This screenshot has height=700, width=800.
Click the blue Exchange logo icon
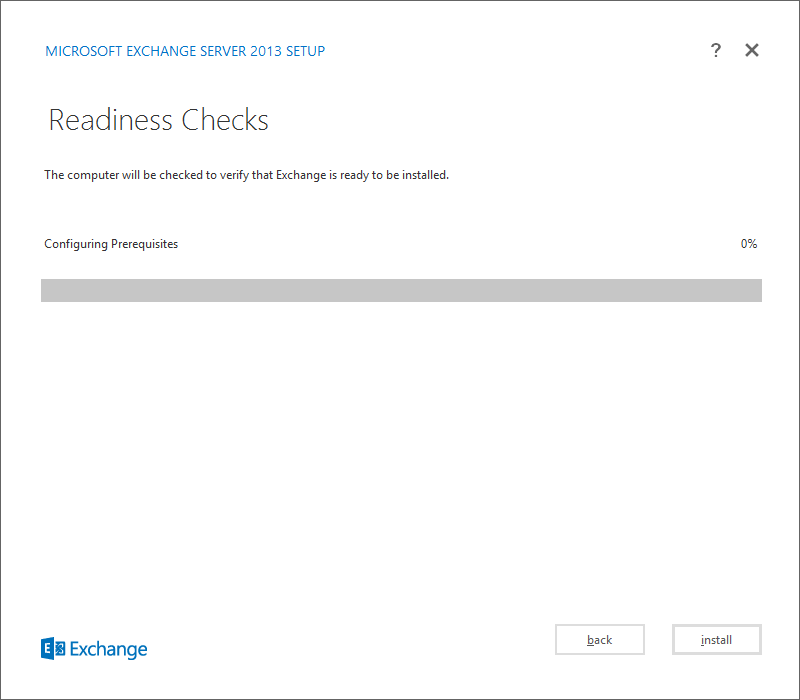tap(52, 649)
